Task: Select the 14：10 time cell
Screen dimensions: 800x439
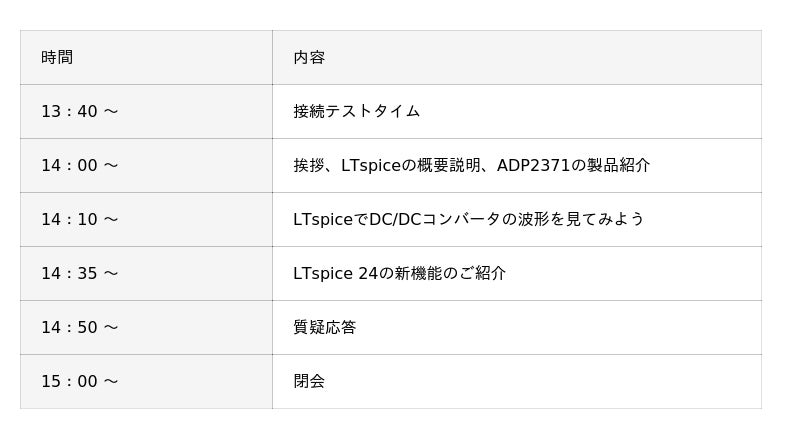Action: 79,219
